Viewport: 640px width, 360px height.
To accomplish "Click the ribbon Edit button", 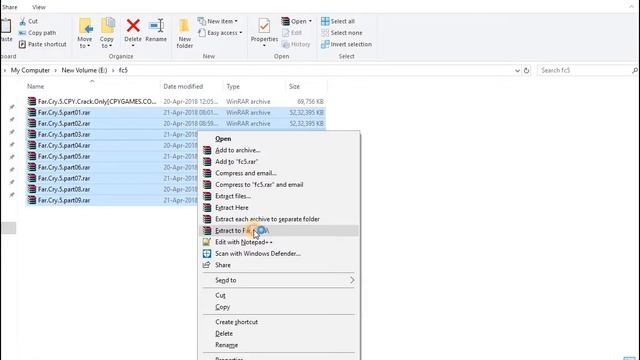I will 292,33.
